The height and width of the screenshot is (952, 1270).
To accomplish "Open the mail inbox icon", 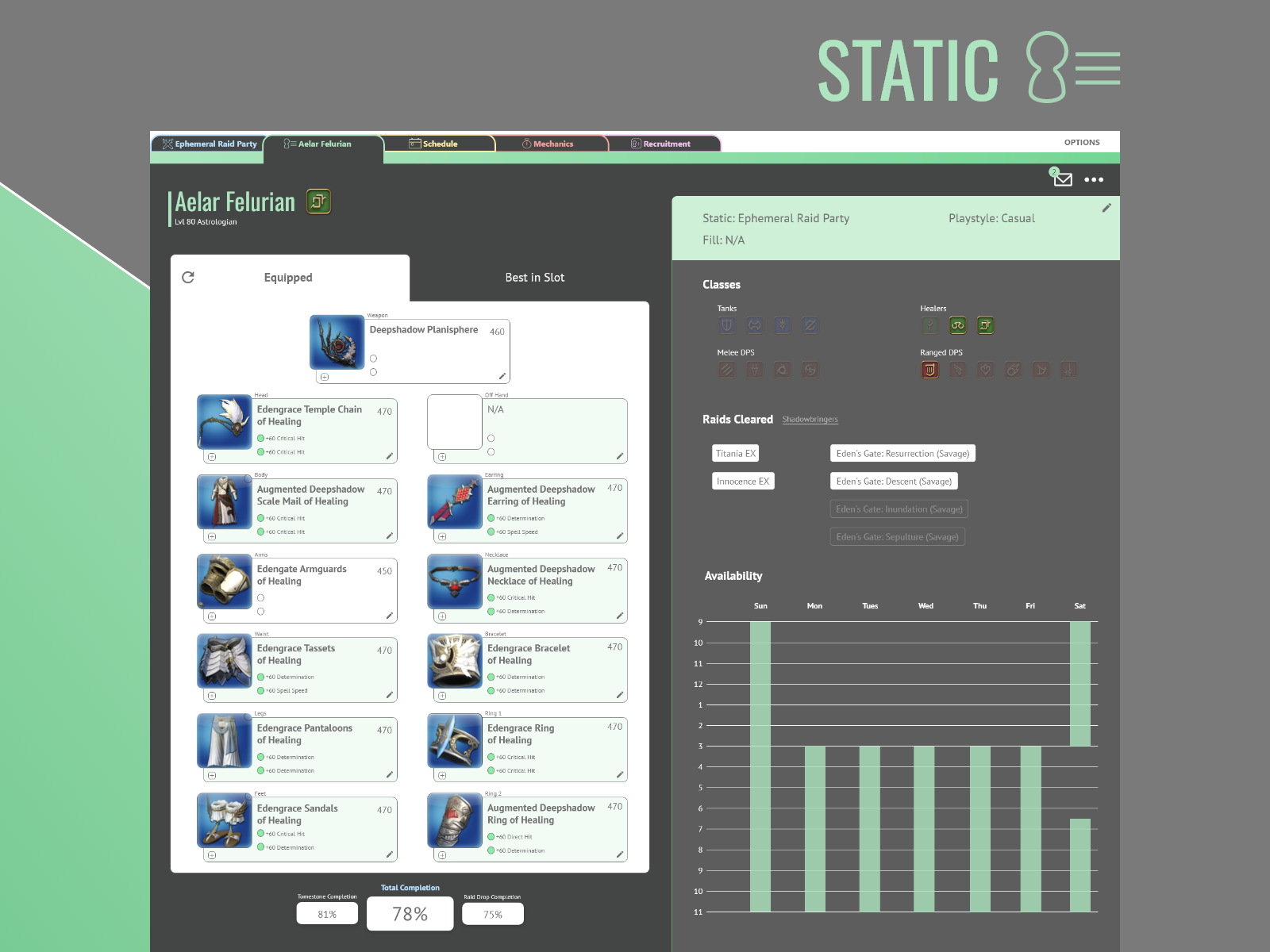I will tap(1062, 178).
